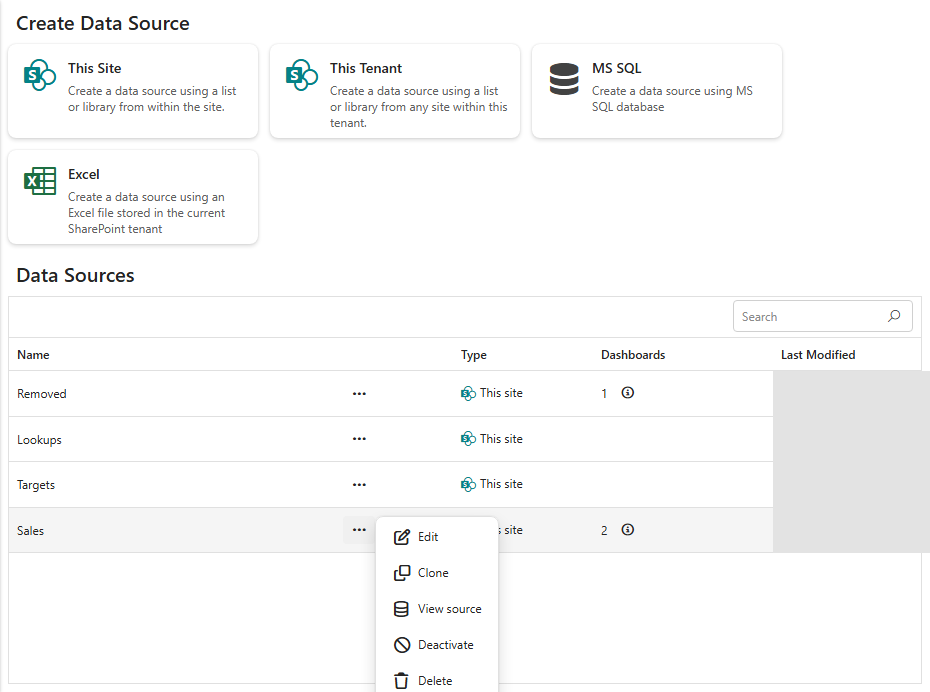
Task: Click the SharePoint icon on This Site card
Action: click(40, 75)
